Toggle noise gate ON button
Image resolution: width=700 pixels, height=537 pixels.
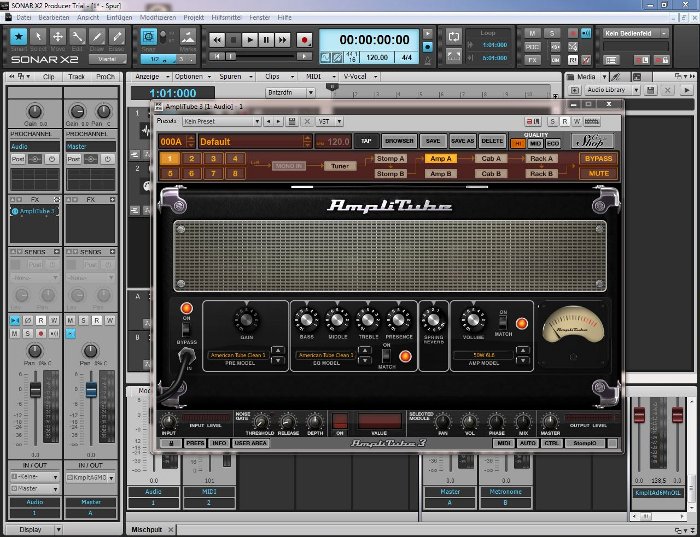click(340, 422)
